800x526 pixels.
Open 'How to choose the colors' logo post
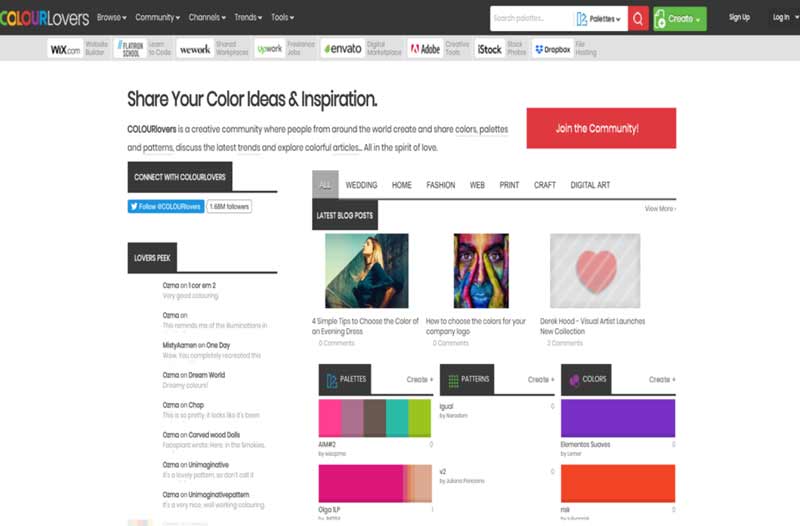[476, 327]
